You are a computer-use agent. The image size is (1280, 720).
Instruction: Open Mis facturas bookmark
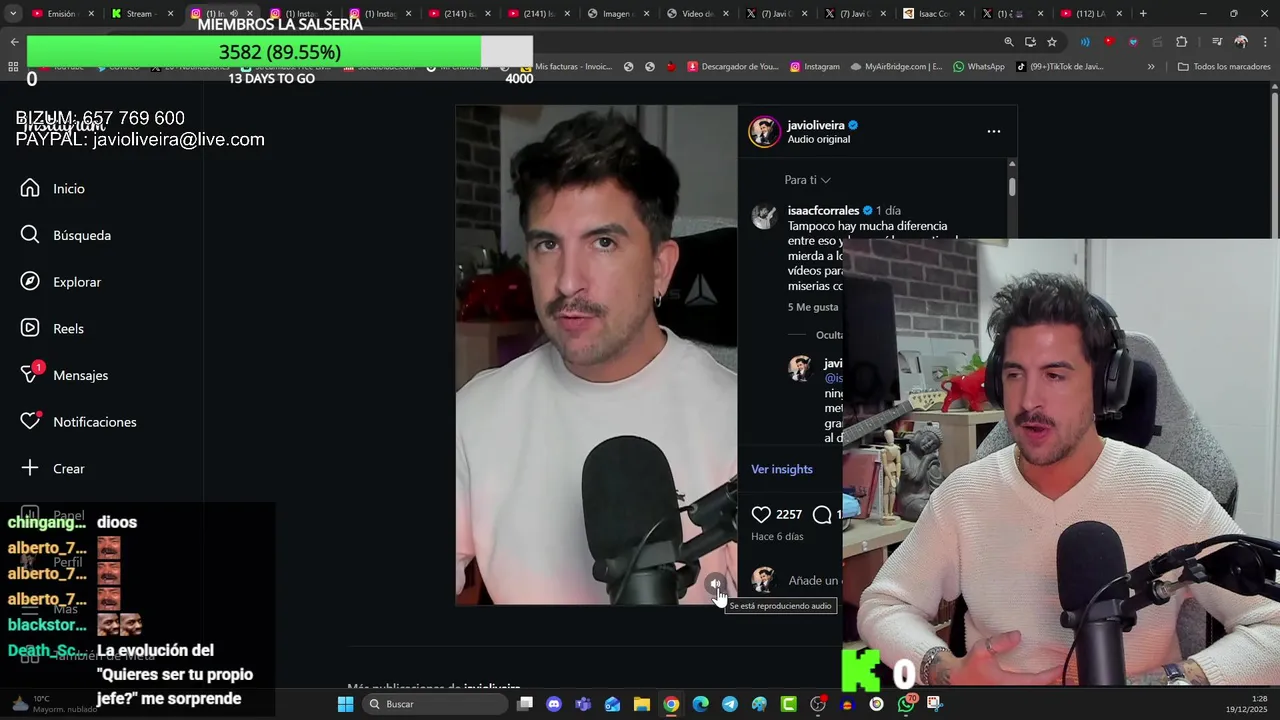565,67
